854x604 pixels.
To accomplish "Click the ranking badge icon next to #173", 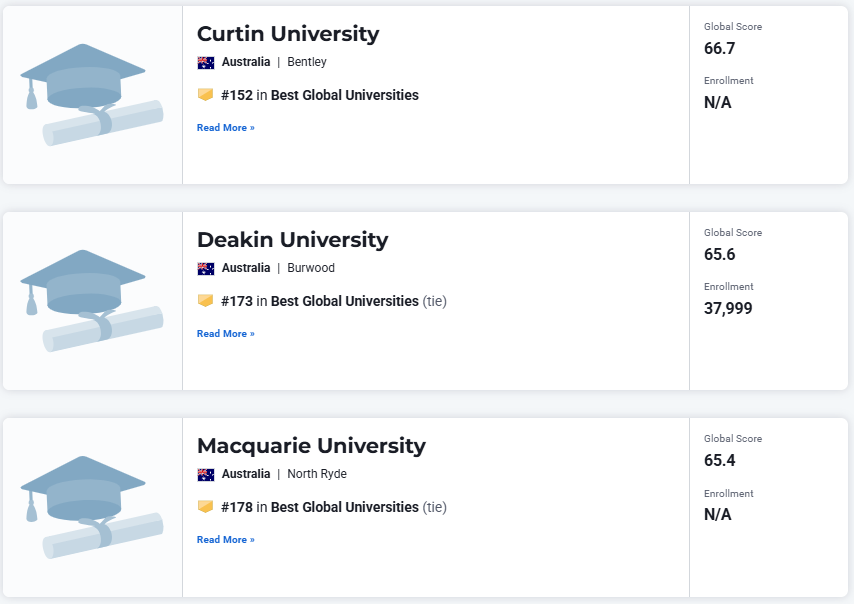I will 206,301.
